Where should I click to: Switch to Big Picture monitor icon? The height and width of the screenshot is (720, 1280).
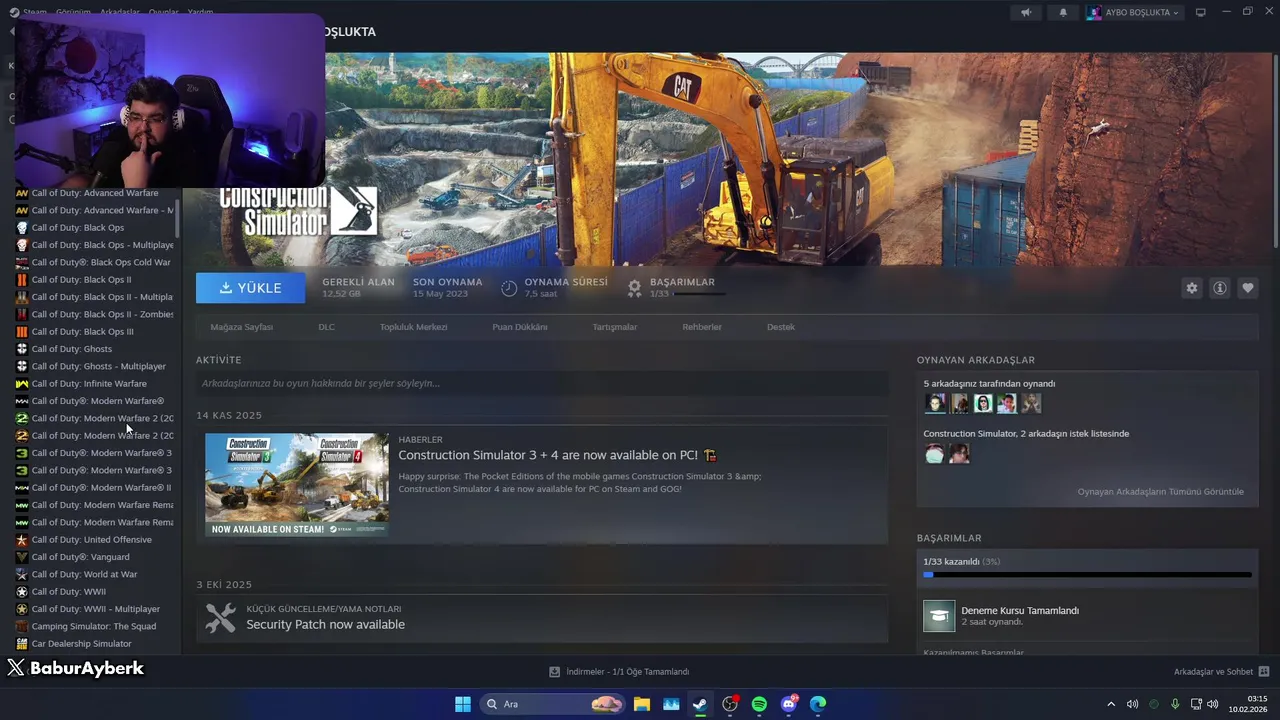(x=1201, y=12)
